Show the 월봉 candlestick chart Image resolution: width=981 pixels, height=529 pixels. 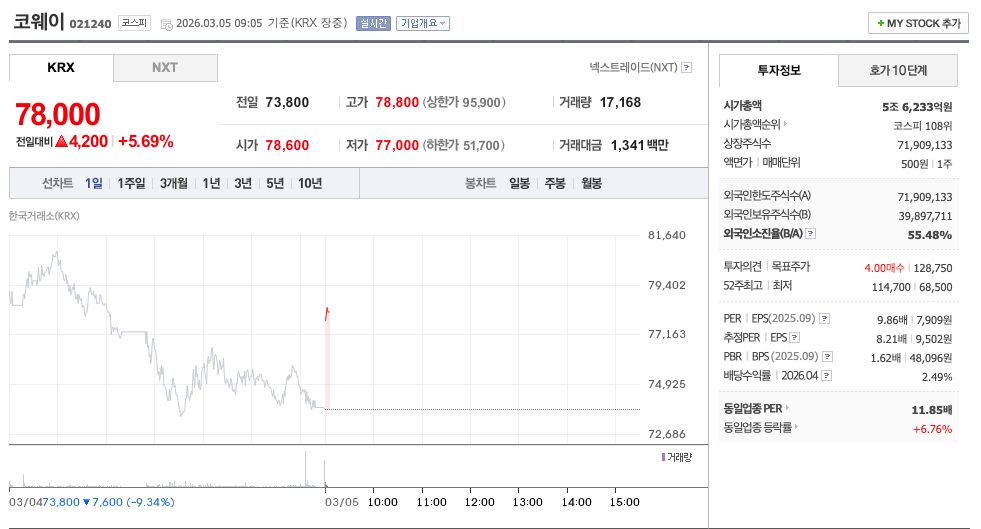(x=591, y=183)
